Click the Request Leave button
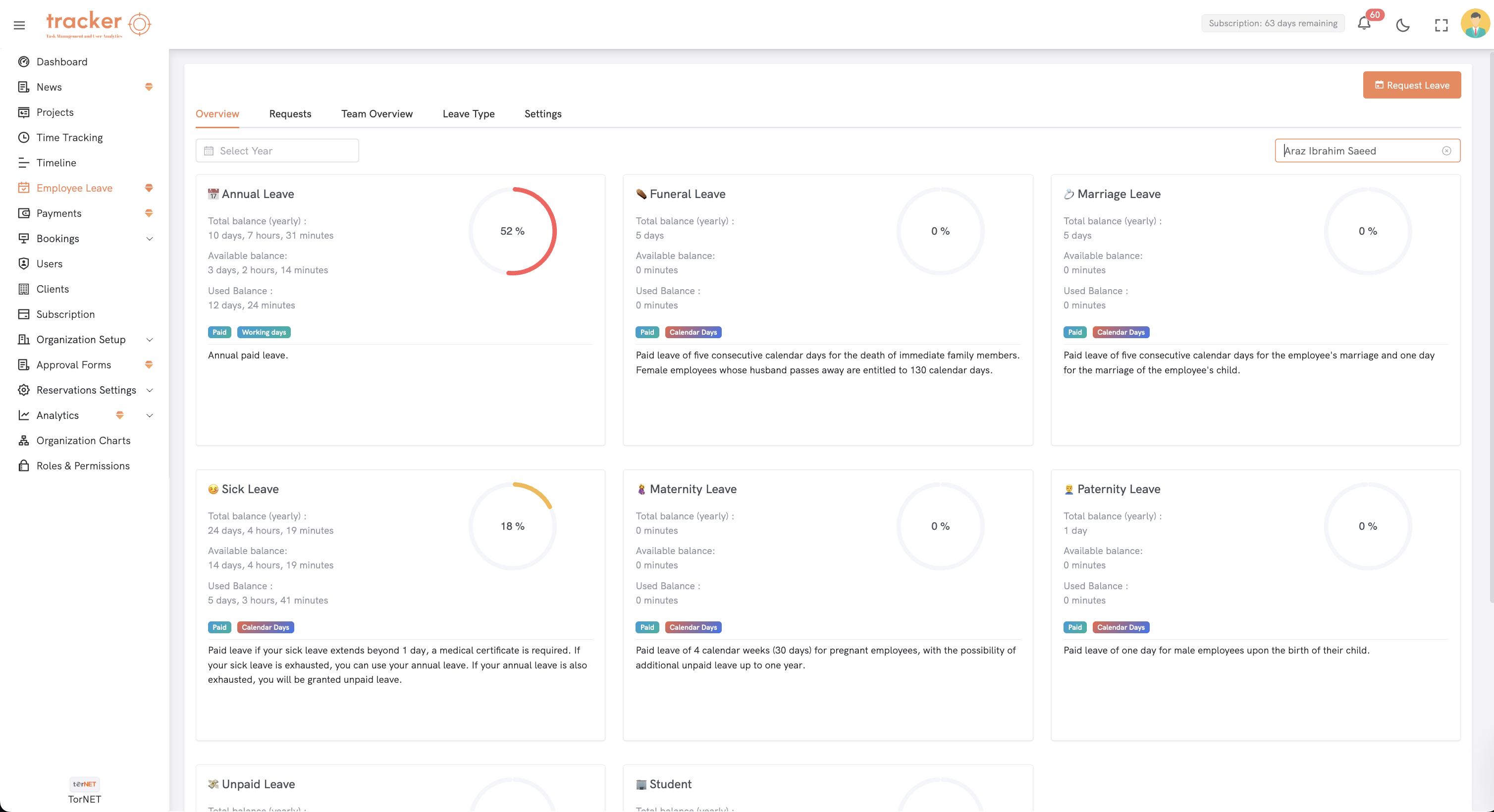This screenshot has height=812, width=1494. point(1411,85)
